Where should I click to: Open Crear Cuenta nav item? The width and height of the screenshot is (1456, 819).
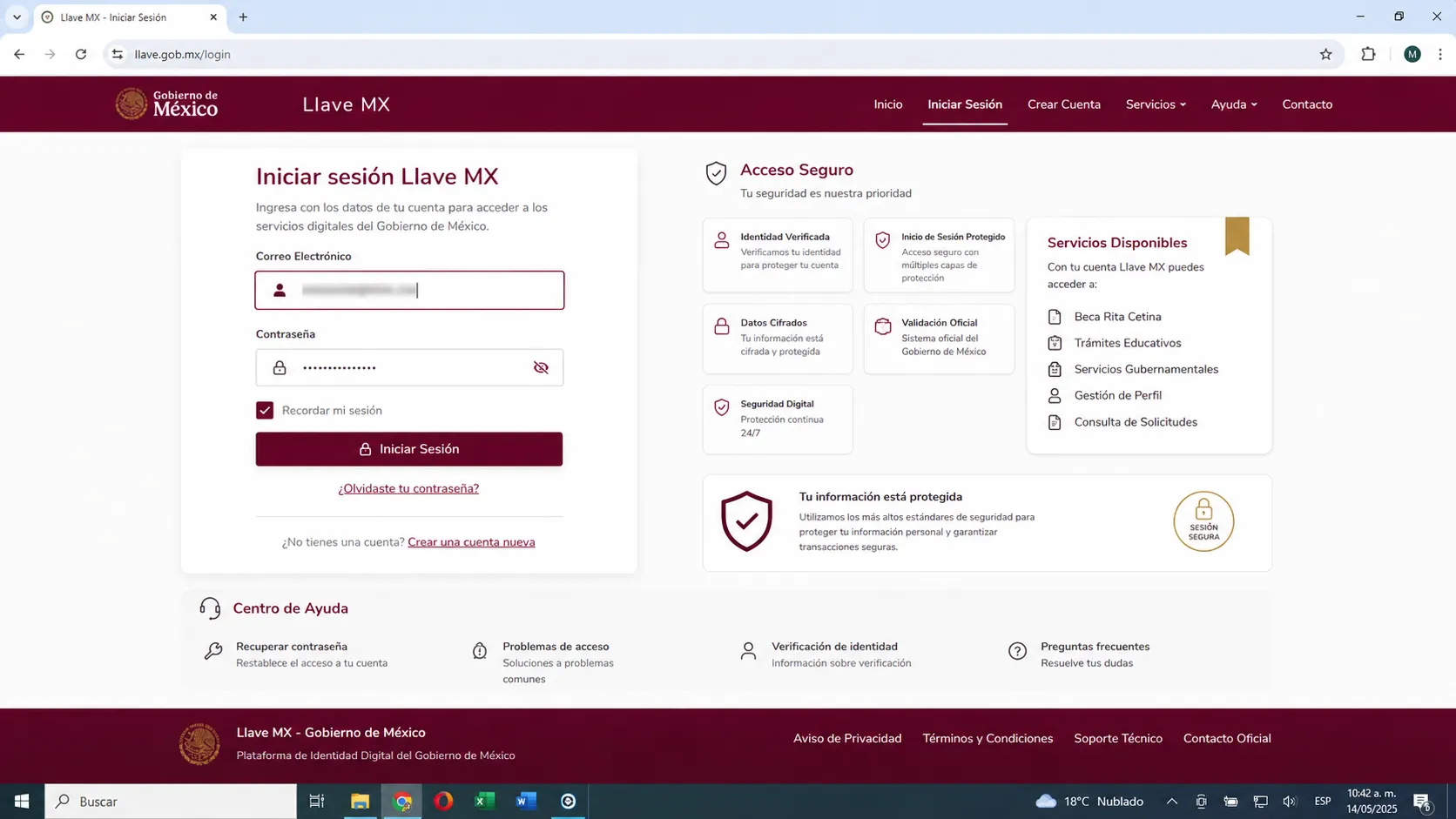tap(1064, 104)
